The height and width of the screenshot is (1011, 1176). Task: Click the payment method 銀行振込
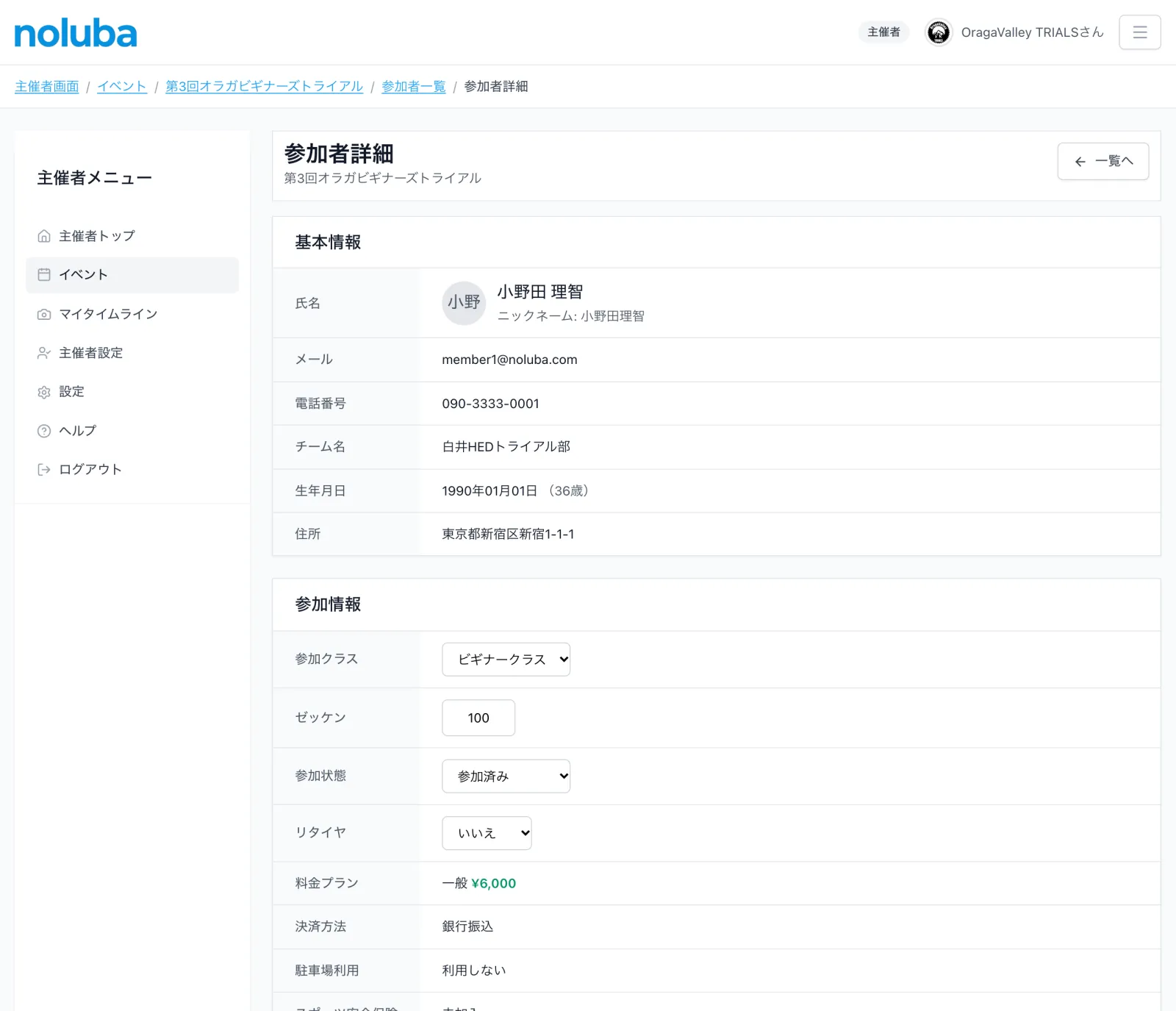tap(467, 927)
